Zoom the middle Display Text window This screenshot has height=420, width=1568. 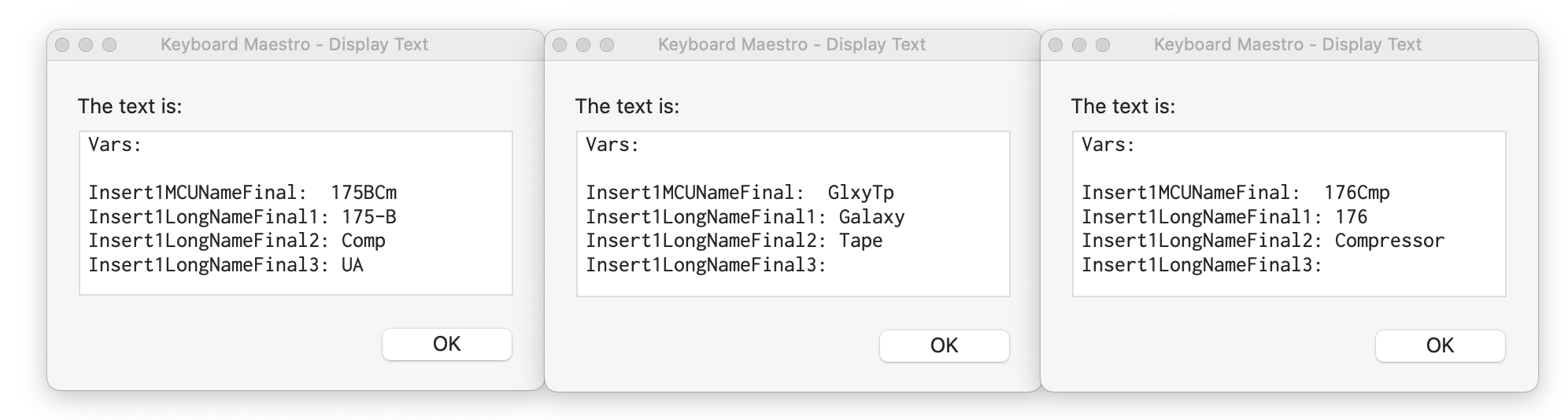pyautogui.click(x=607, y=45)
